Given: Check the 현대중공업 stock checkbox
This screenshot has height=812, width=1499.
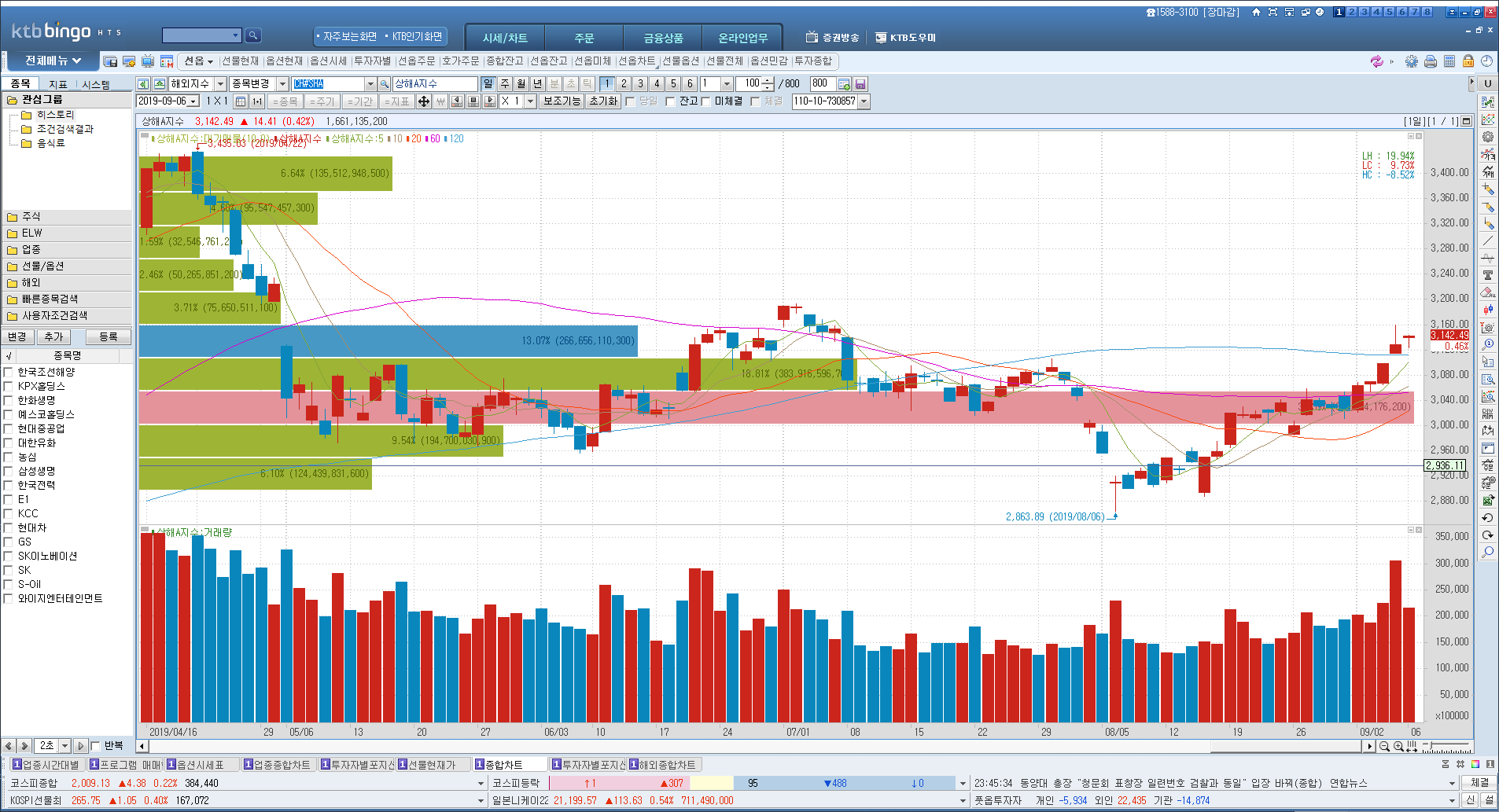Looking at the screenshot, I should (9, 429).
